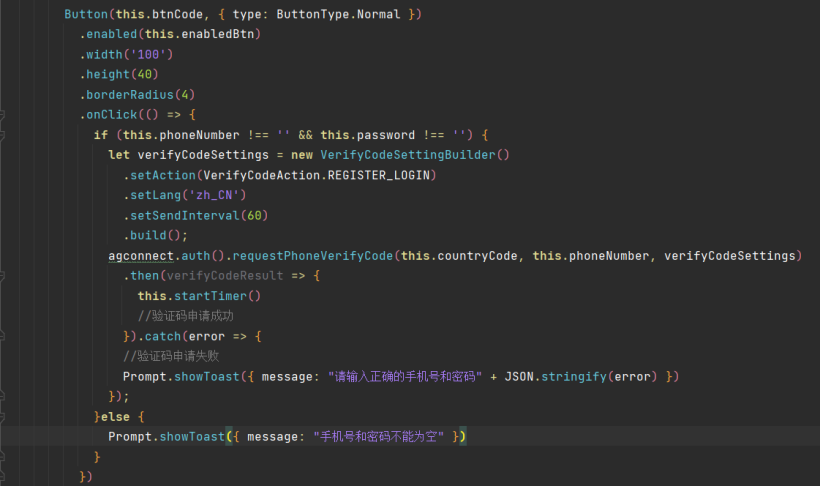The height and width of the screenshot is (486, 820).
Task: Click the comment '//验证码申请成功'
Action: coord(186,316)
